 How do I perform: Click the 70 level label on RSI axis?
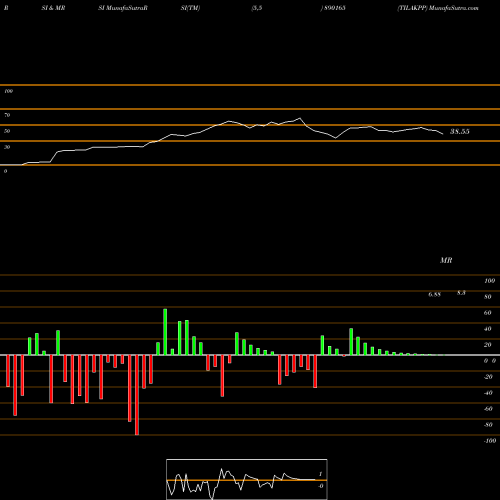(7, 115)
